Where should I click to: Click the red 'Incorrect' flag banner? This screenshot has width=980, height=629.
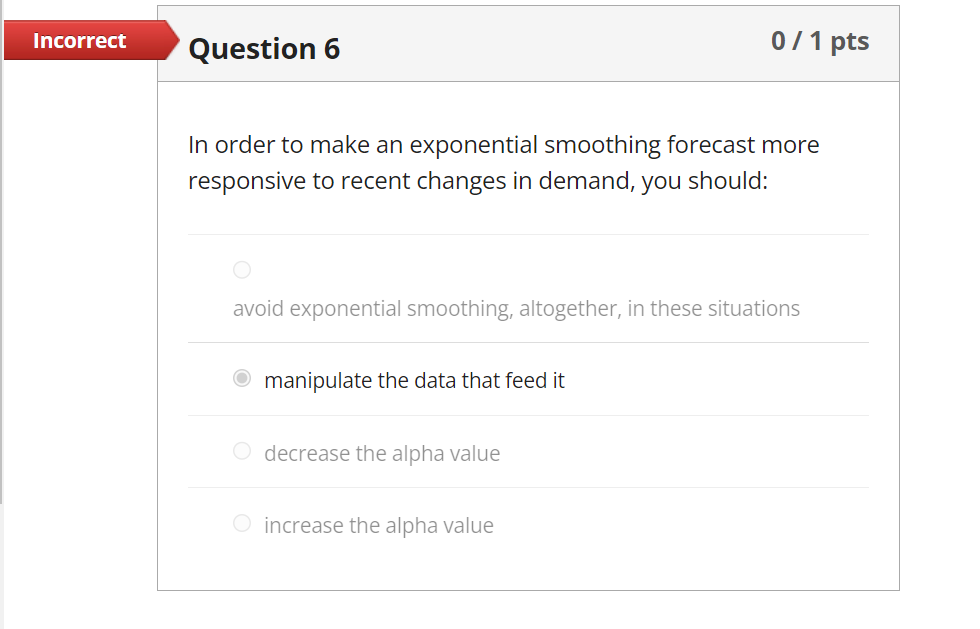(78, 40)
